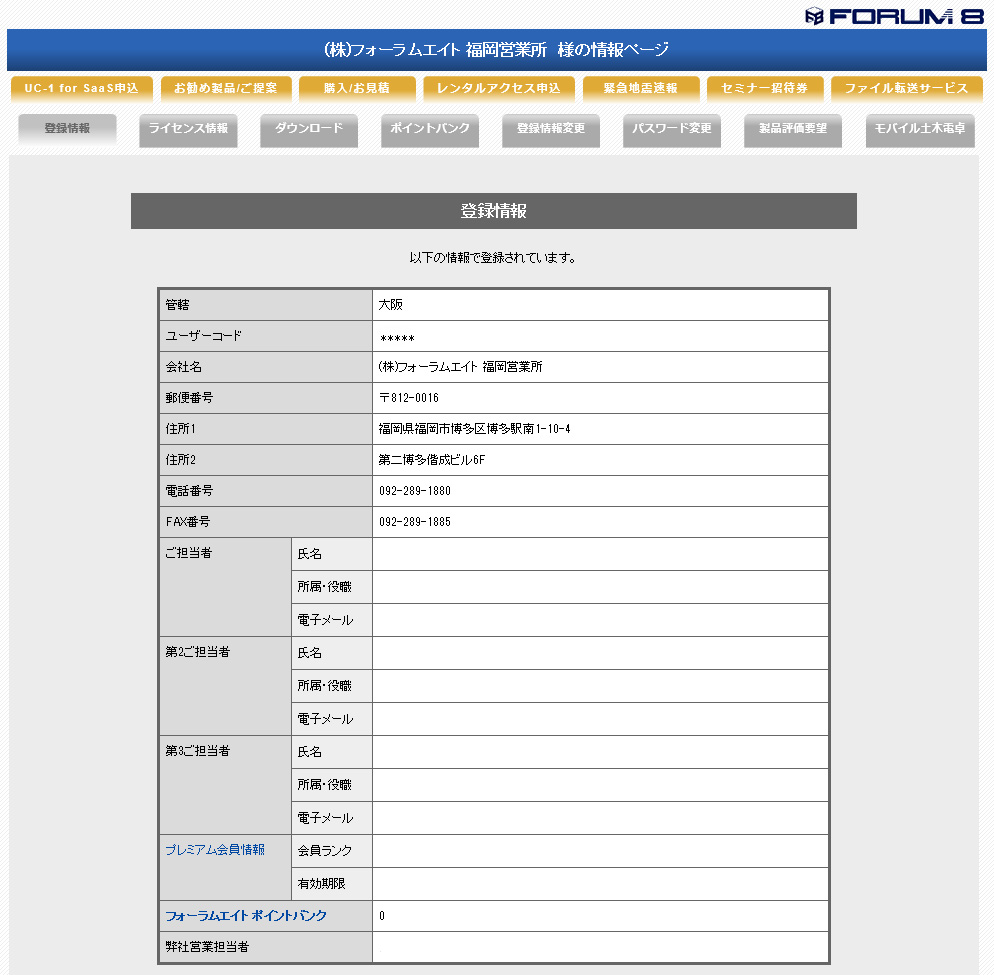Open UC-1 for SaaS申込 page
This screenshot has width=994, height=975.
82,89
